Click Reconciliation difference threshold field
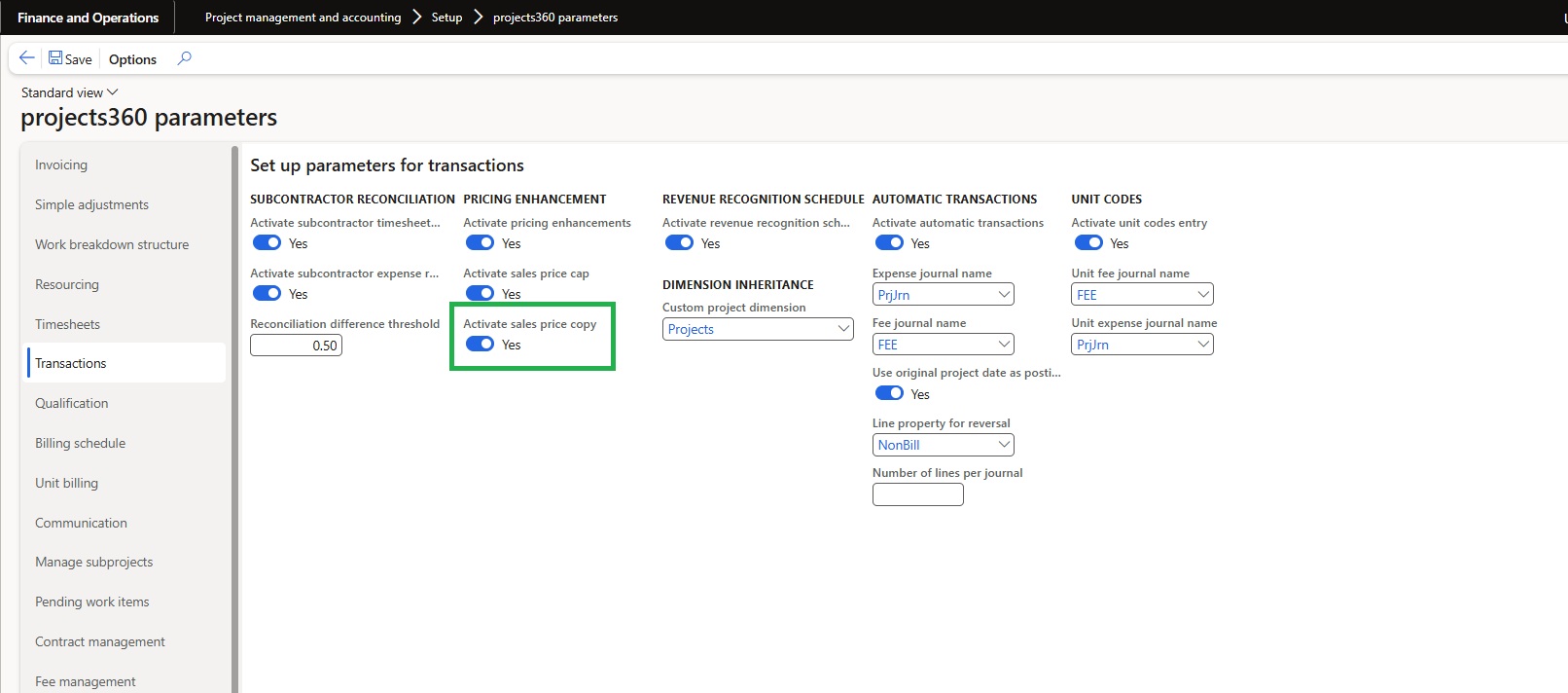 296,346
